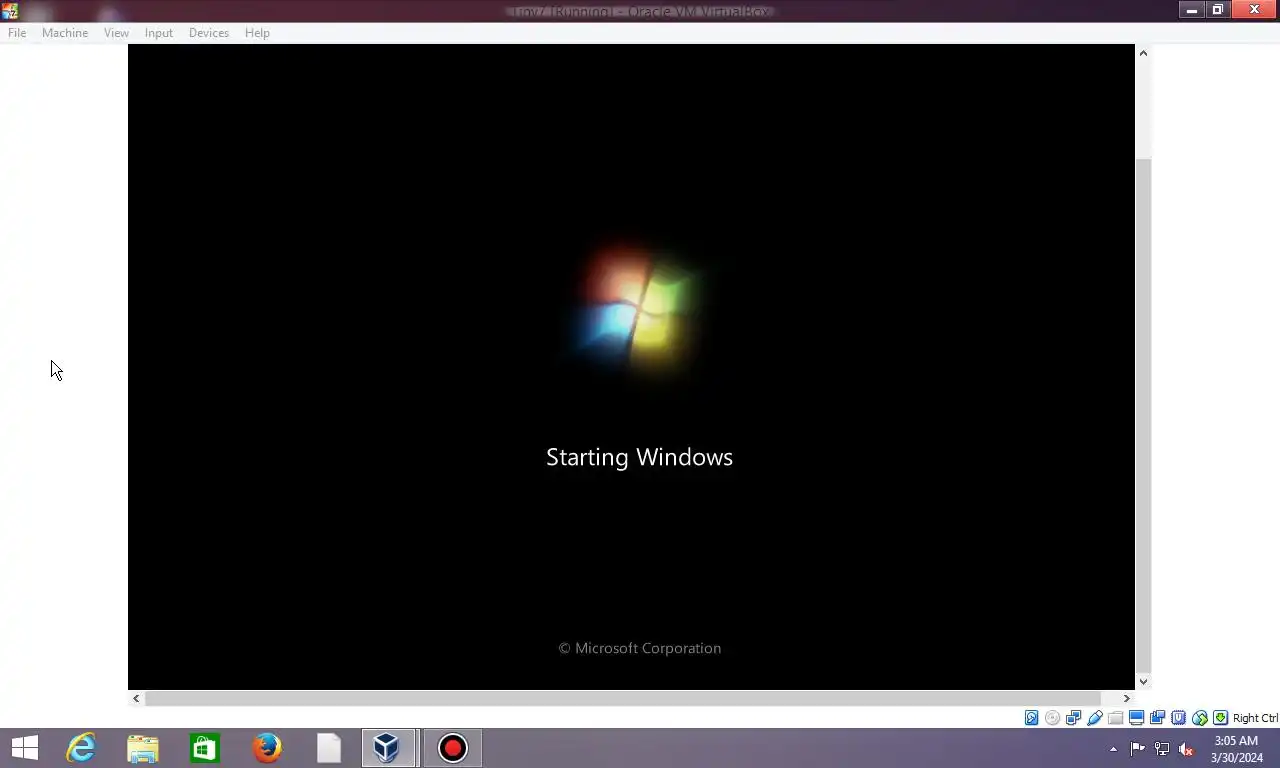This screenshot has width=1280, height=768.
Task: Click the muted volume tray icon
Action: [1187, 749]
